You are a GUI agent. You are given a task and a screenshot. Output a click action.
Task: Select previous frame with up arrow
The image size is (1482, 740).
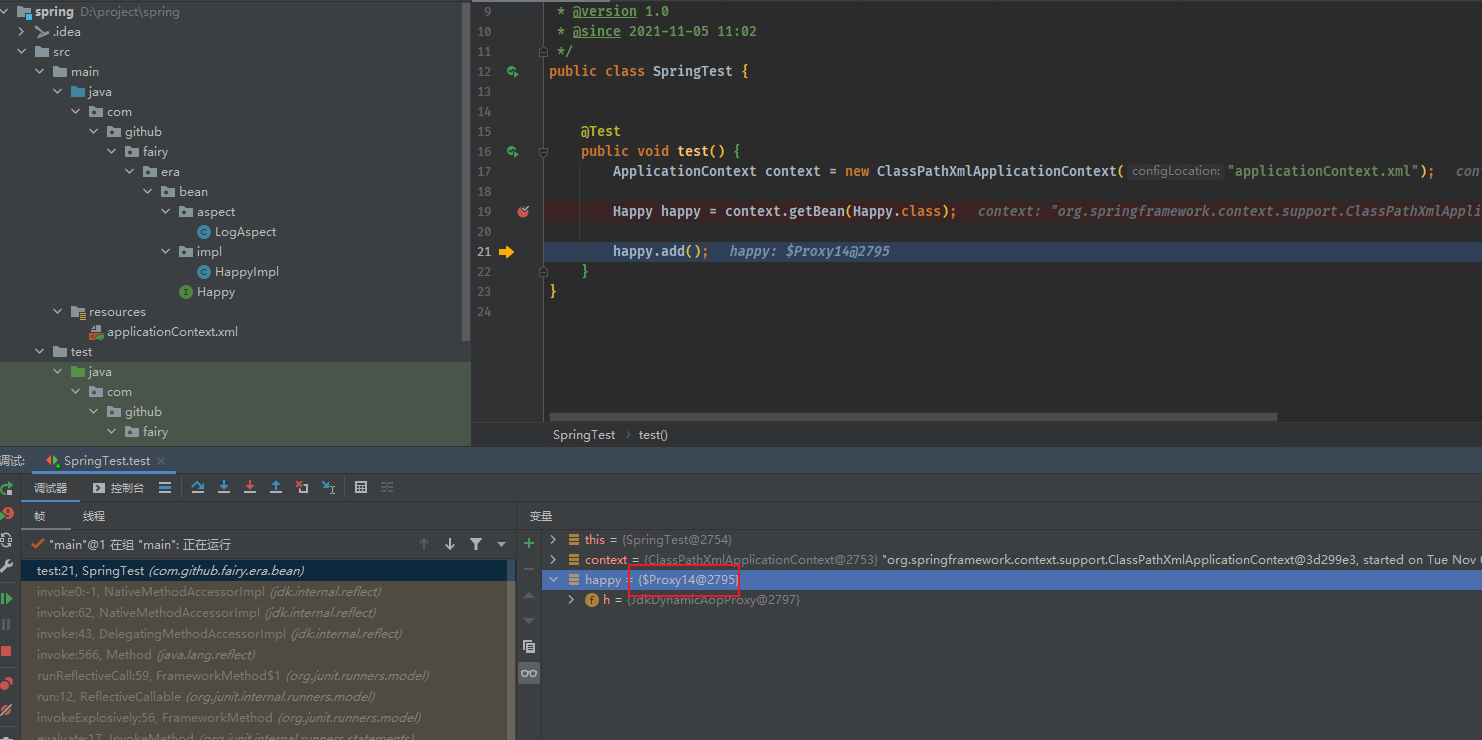424,544
